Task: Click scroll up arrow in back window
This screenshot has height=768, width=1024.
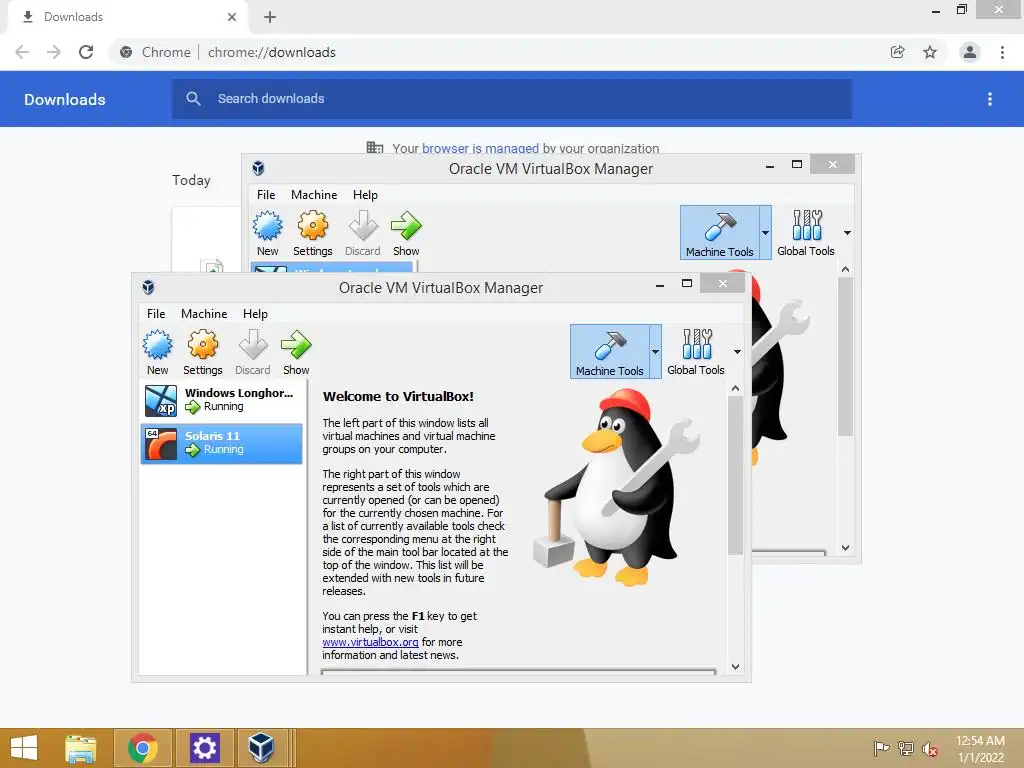Action: 846,269
